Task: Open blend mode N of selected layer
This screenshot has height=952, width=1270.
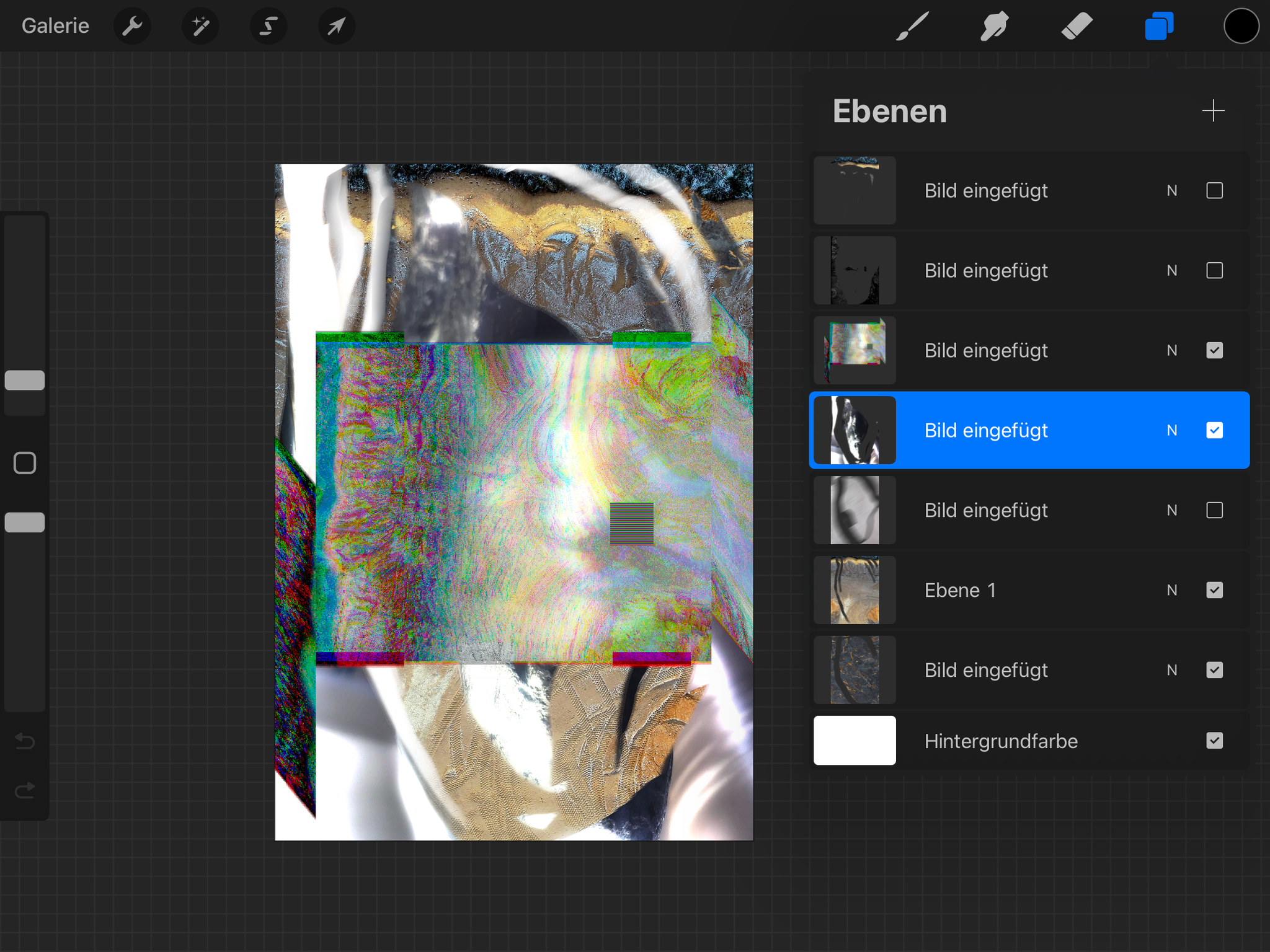Action: point(1171,430)
